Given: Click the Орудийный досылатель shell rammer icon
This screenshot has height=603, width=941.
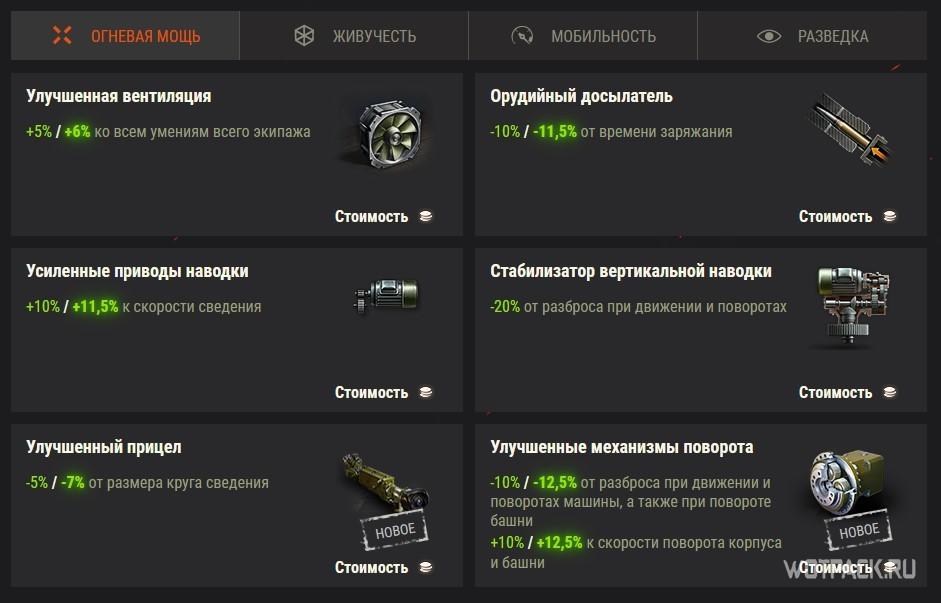Looking at the screenshot, I should click(x=849, y=131).
